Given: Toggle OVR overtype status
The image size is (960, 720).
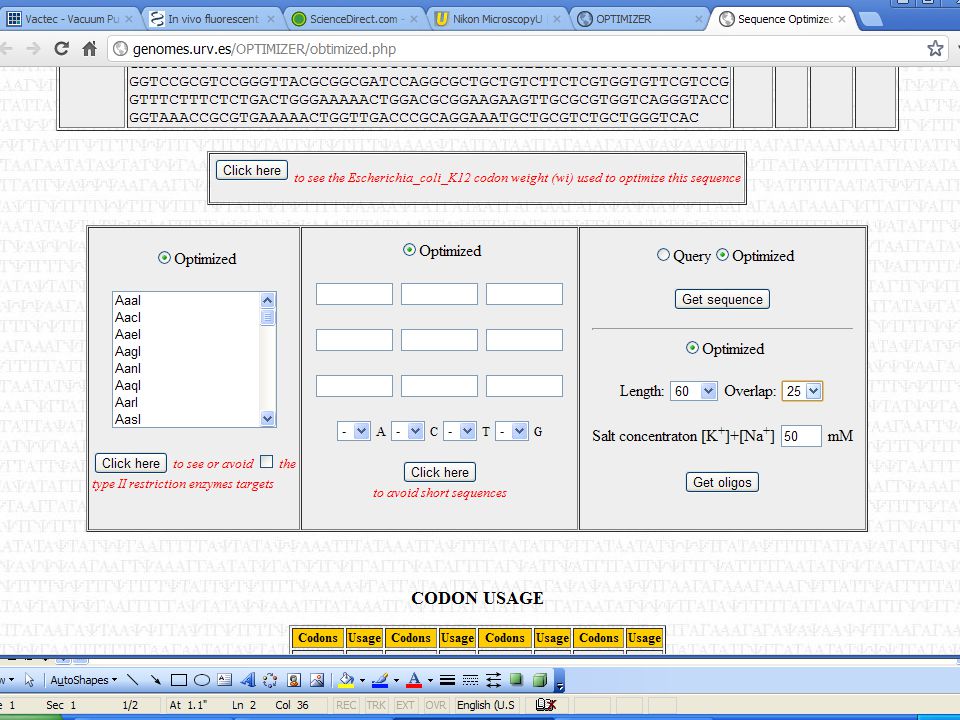Looking at the screenshot, I should (x=435, y=705).
